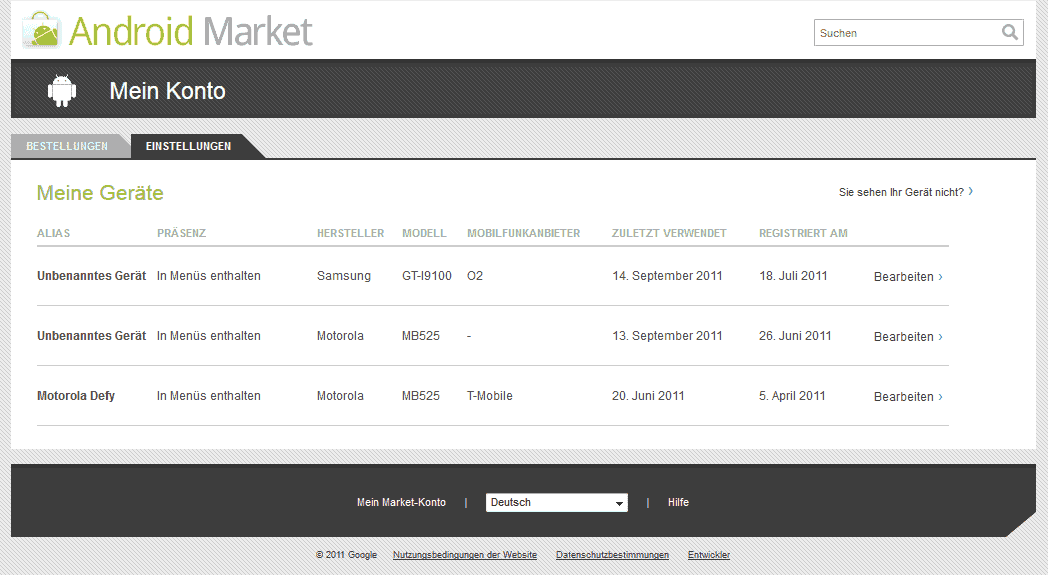Screen dimensions: 1048x575
Task: Click the PRÄSENZ column header
Action: tap(182, 233)
